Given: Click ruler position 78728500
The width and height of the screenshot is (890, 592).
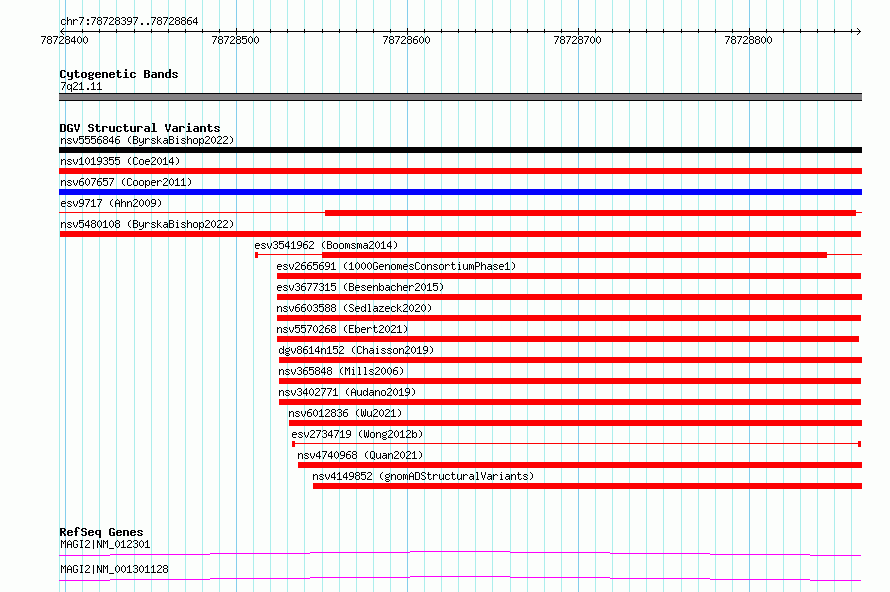Looking at the screenshot, I should [x=236, y=40].
